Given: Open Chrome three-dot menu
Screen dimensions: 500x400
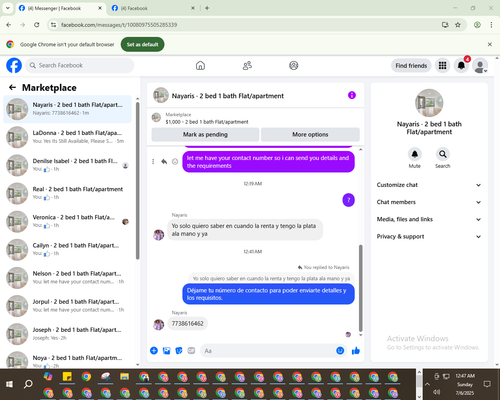Looking at the screenshot, I should pos(491,25).
